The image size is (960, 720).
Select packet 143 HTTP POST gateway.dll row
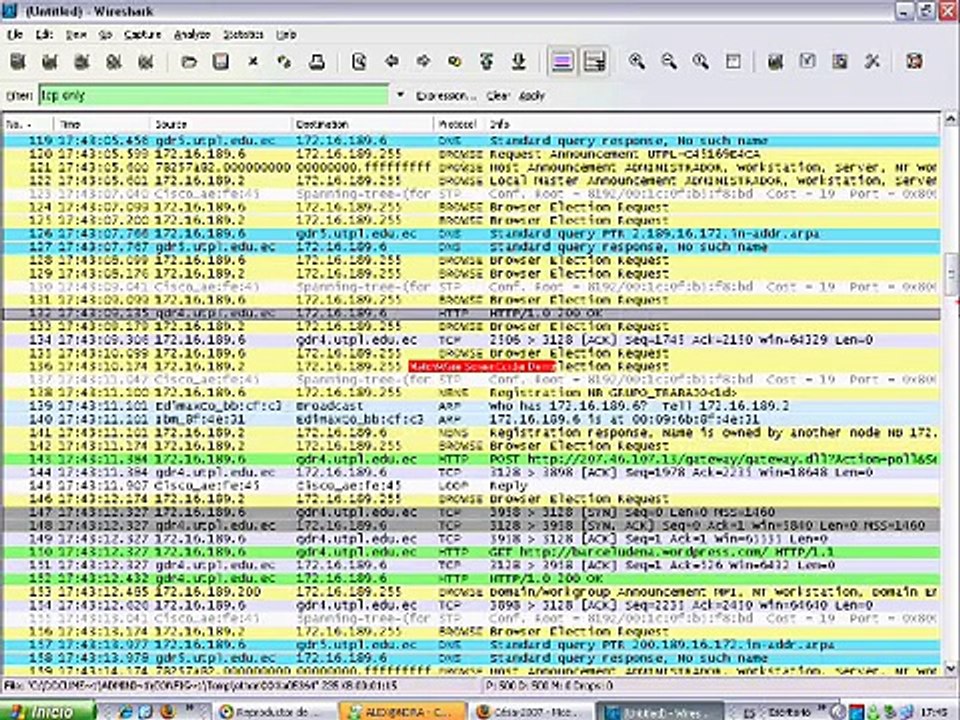pos(471,459)
